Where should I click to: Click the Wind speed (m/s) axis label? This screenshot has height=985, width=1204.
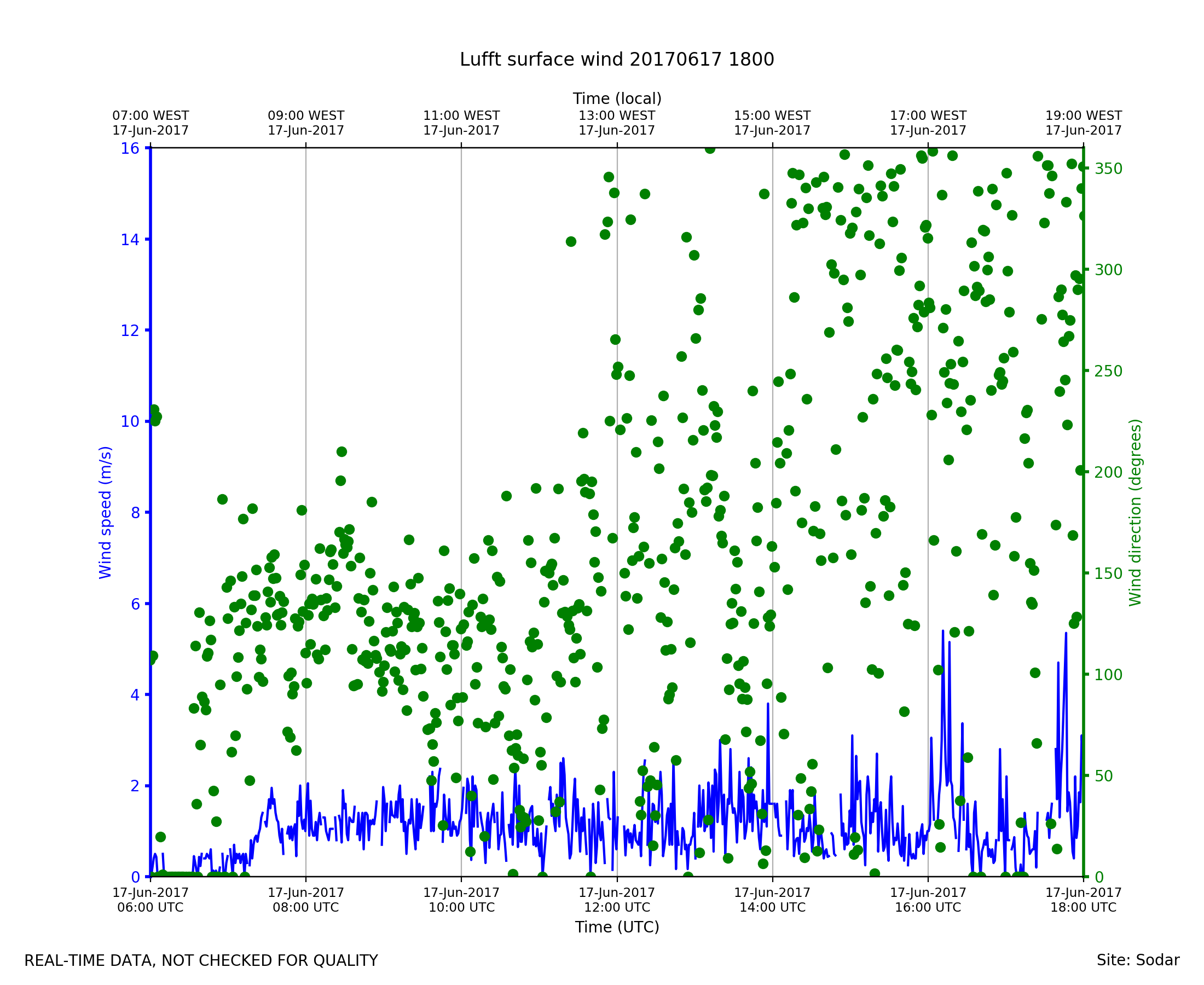click(106, 512)
